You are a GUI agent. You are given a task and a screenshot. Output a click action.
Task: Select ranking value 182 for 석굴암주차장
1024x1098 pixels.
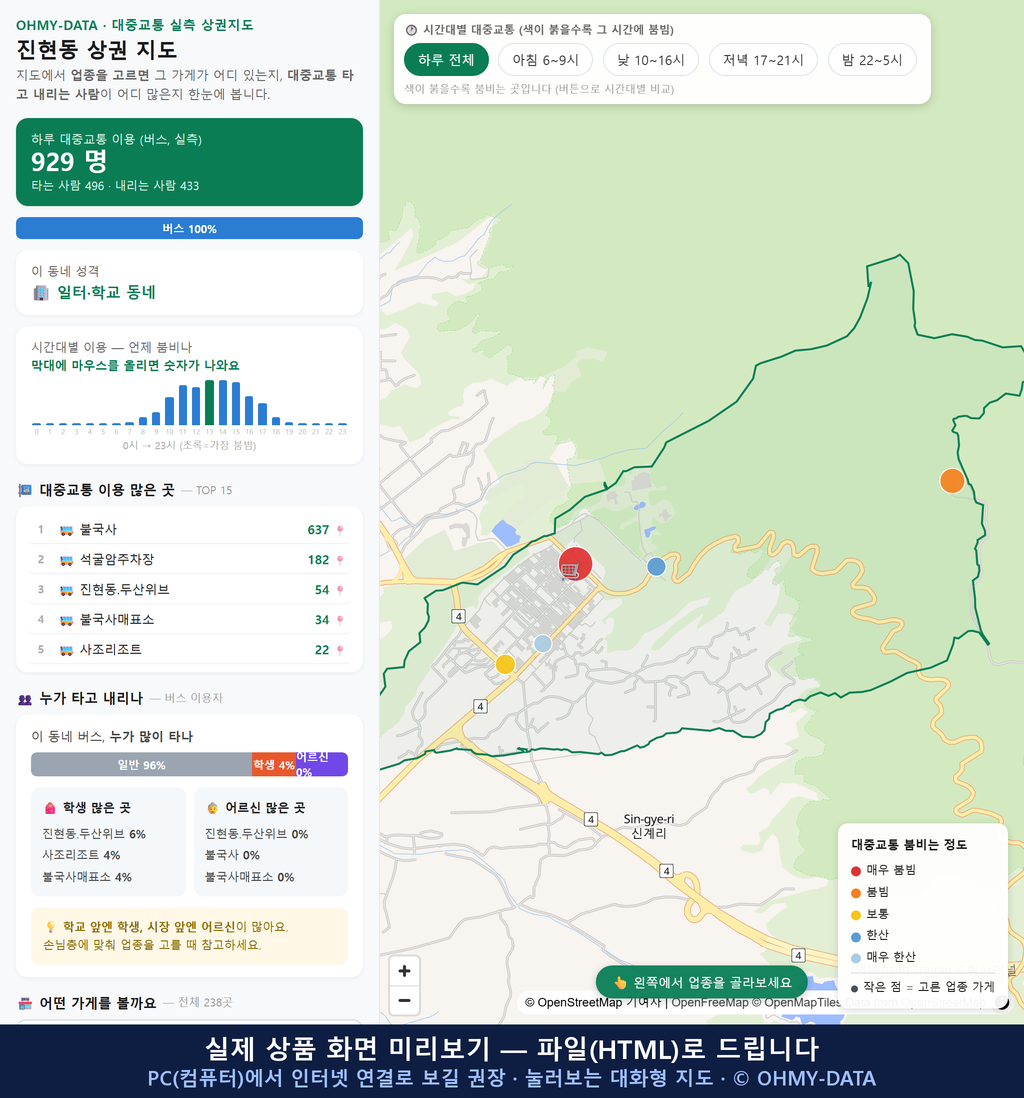318,560
